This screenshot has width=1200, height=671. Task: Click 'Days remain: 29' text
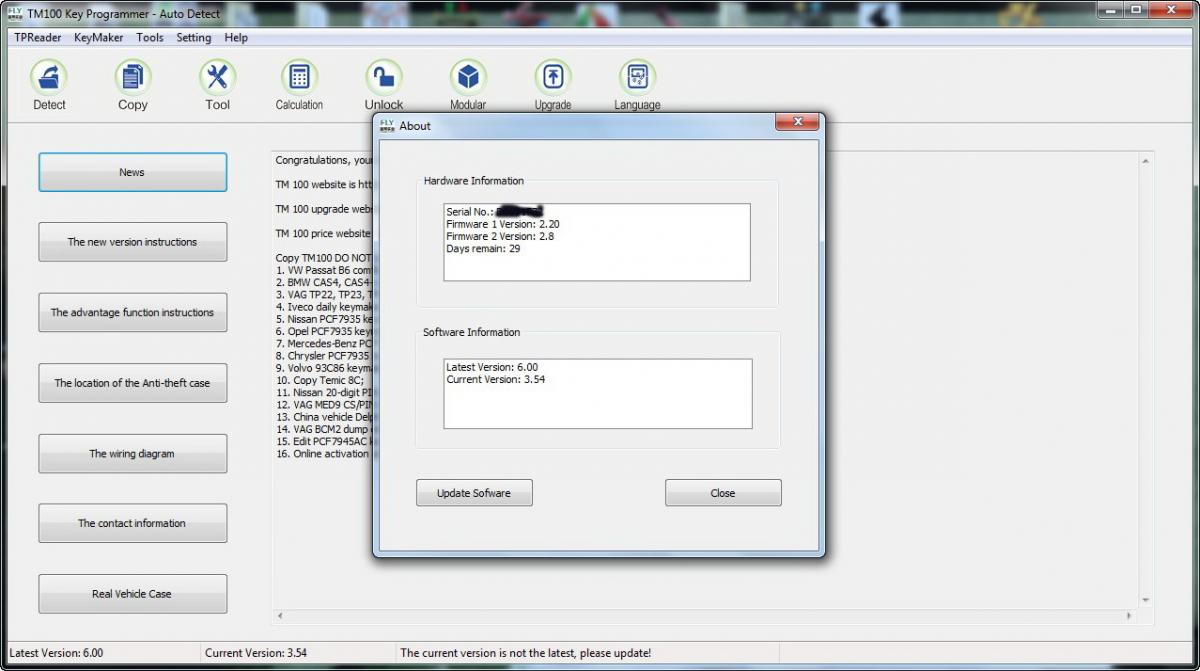click(x=483, y=248)
